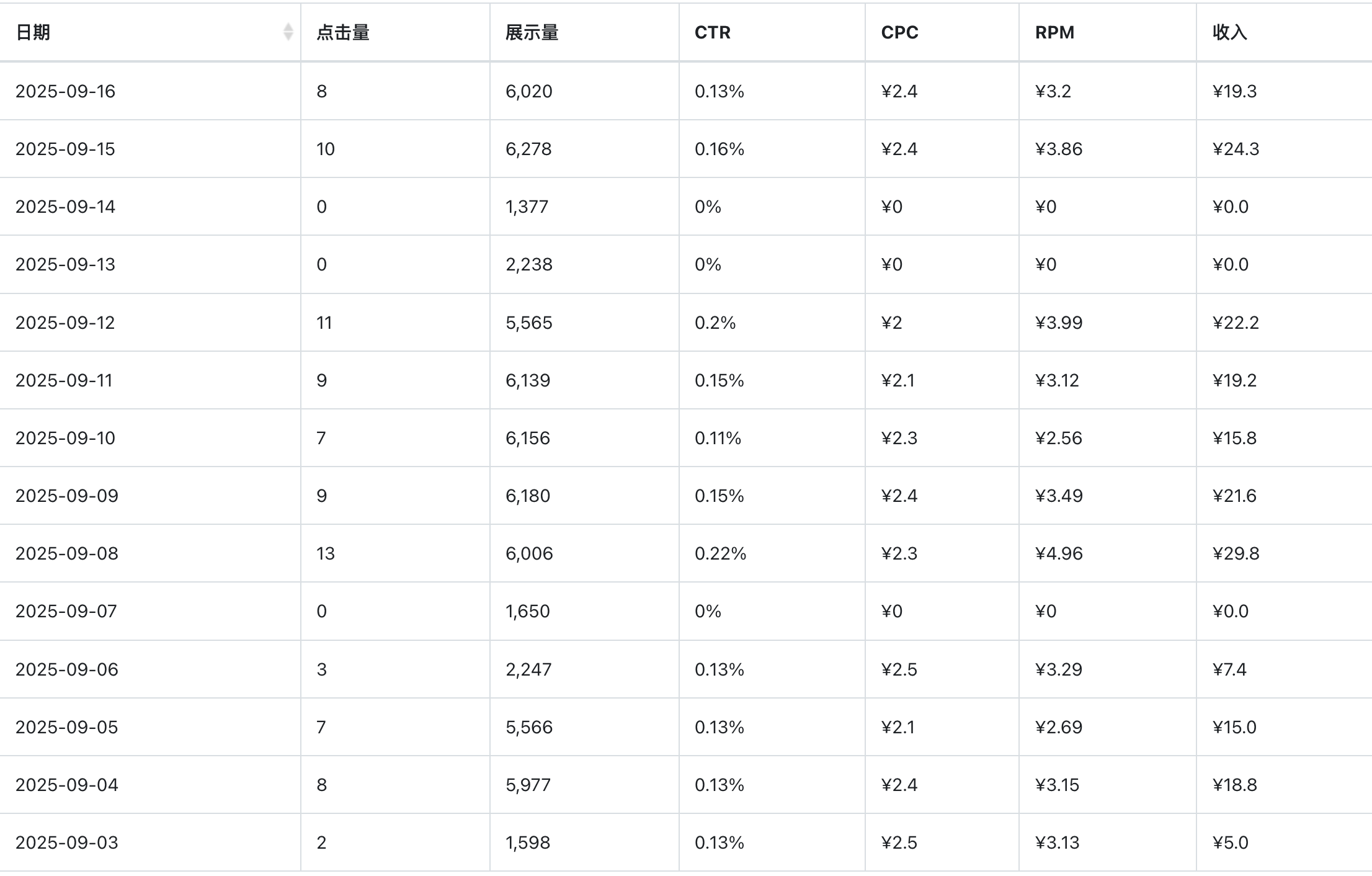Select the 2025-09-16 date cell
Screen dimensions: 1372x876
tap(66, 91)
